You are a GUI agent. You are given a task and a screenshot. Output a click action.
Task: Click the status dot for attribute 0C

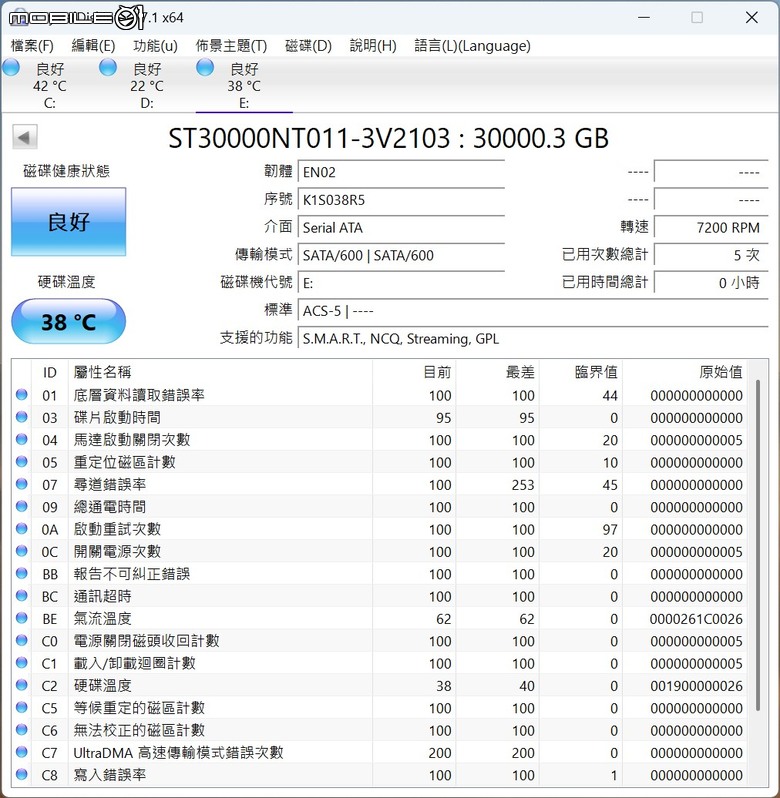point(21,551)
